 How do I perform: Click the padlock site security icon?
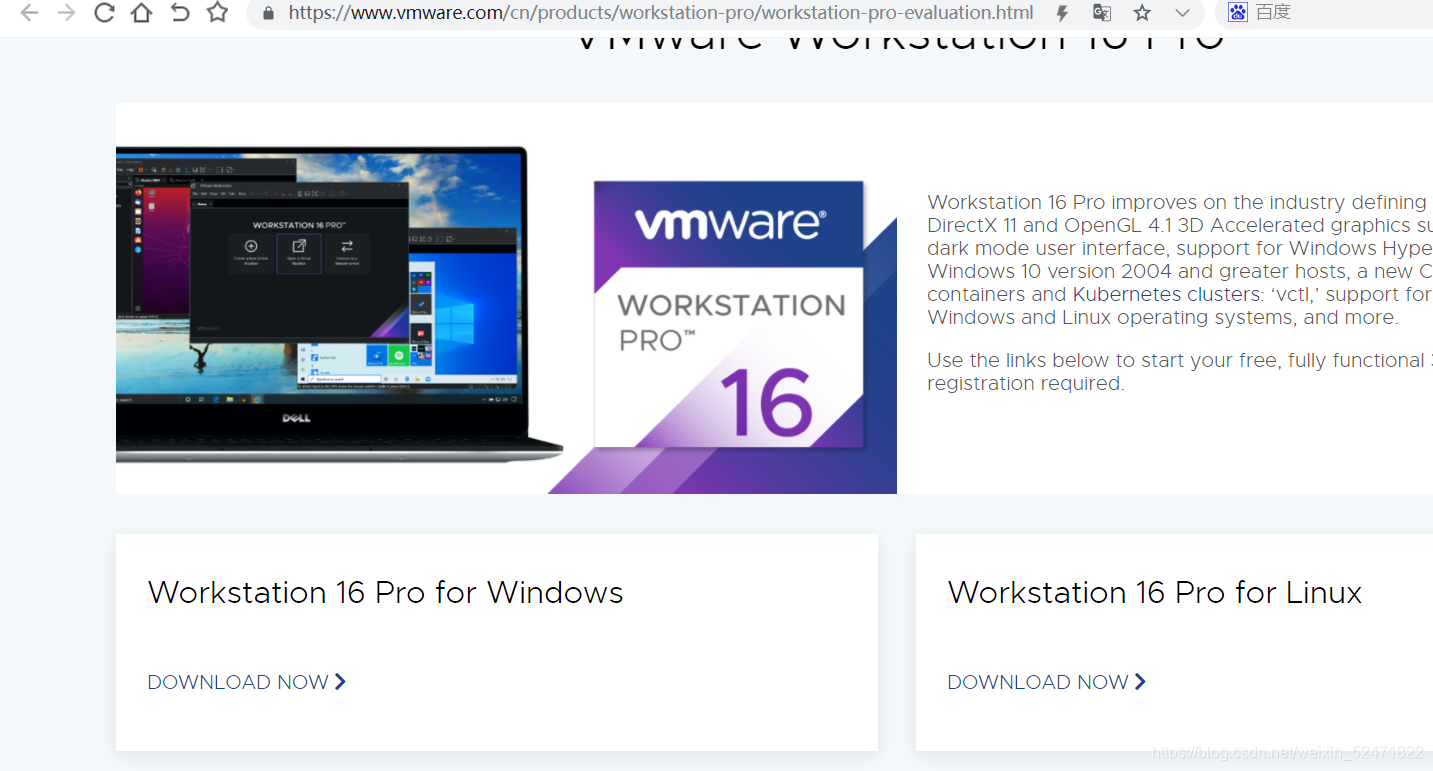(x=268, y=13)
